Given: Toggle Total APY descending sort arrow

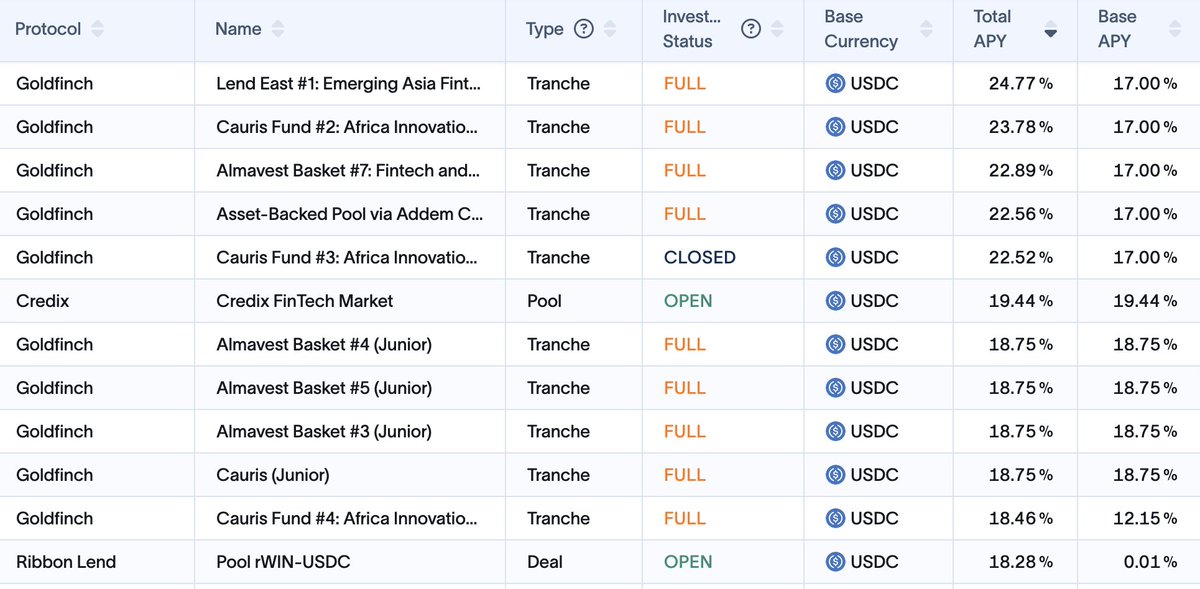Looking at the screenshot, I should (1050, 29).
